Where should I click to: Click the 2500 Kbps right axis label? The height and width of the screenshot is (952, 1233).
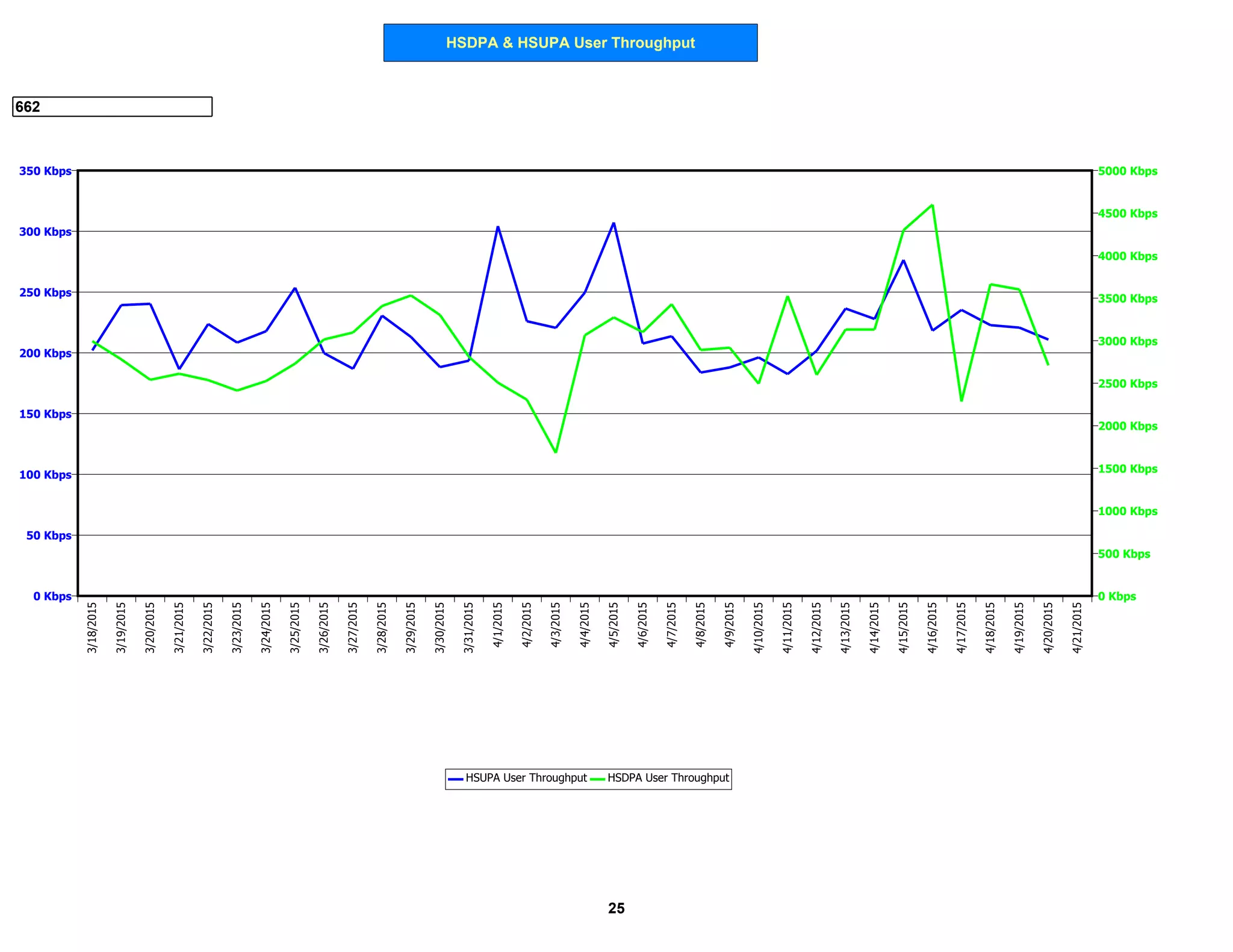pyautogui.click(x=1127, y=384)
